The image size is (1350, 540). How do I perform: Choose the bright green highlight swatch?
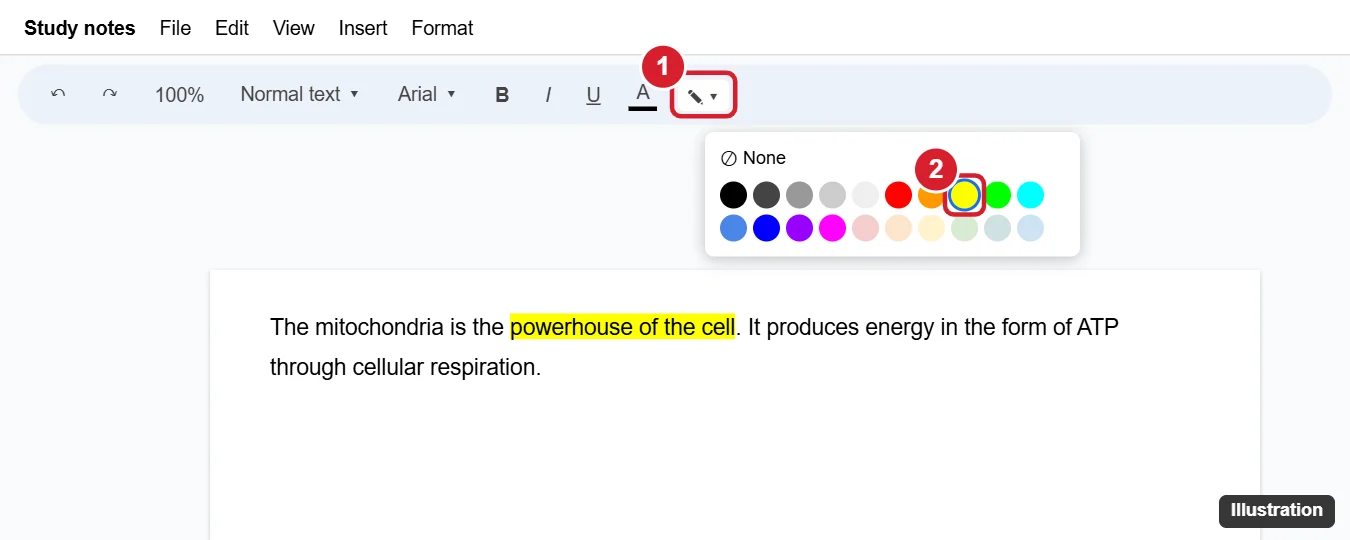pyautogui.click(x=997, y=195)
